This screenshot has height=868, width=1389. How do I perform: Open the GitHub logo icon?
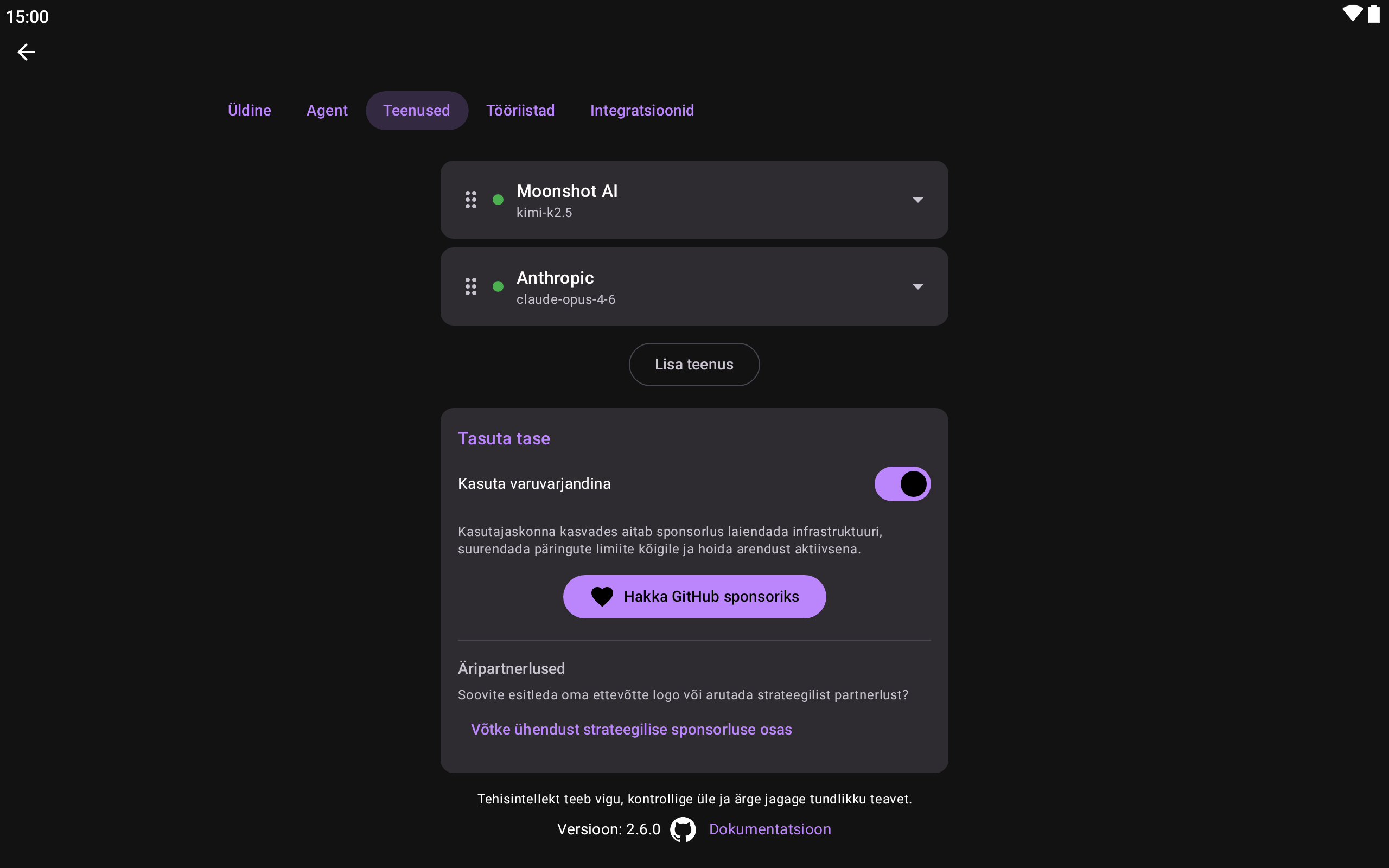(683, 829)
